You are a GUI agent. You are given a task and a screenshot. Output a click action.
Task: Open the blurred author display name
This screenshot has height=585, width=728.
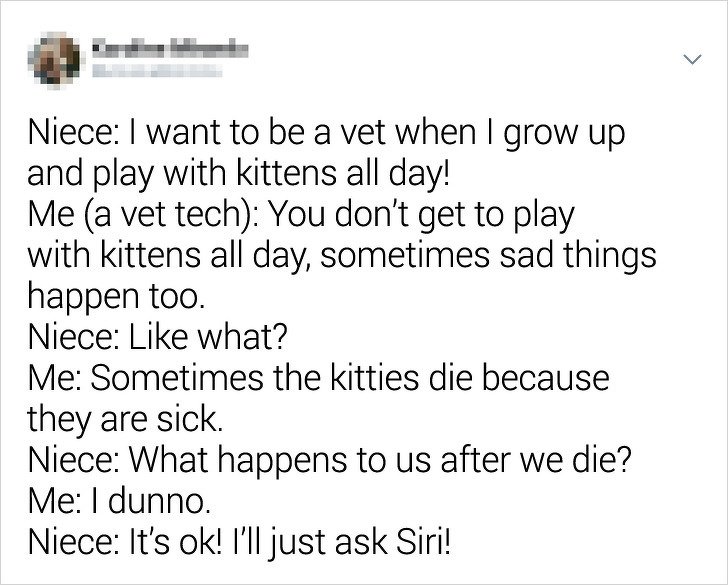pyautogui.click(x=170, y=49)
